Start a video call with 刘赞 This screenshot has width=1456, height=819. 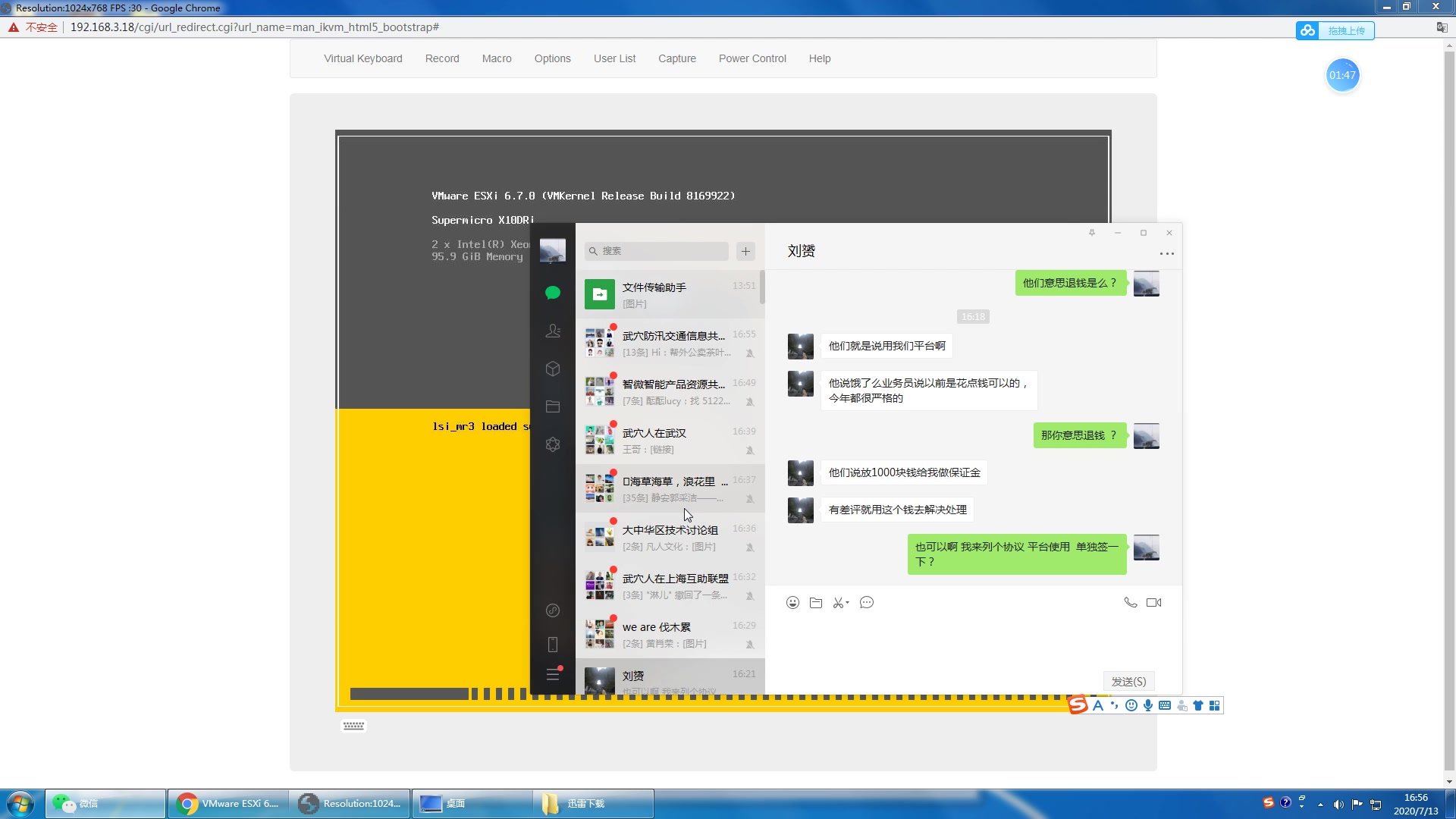1154,602
